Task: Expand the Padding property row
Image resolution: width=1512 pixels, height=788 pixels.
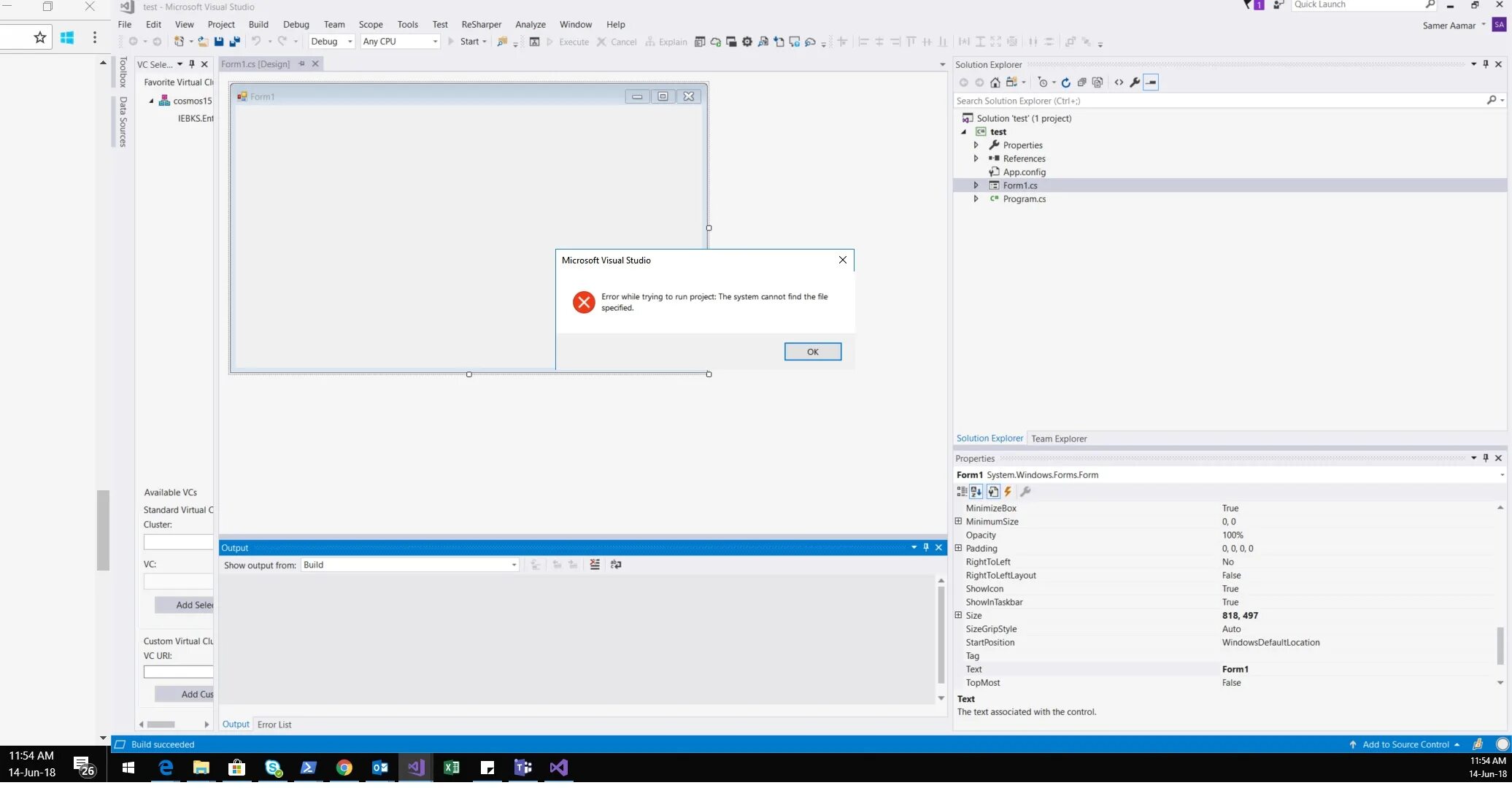Action: click(958, 548)
